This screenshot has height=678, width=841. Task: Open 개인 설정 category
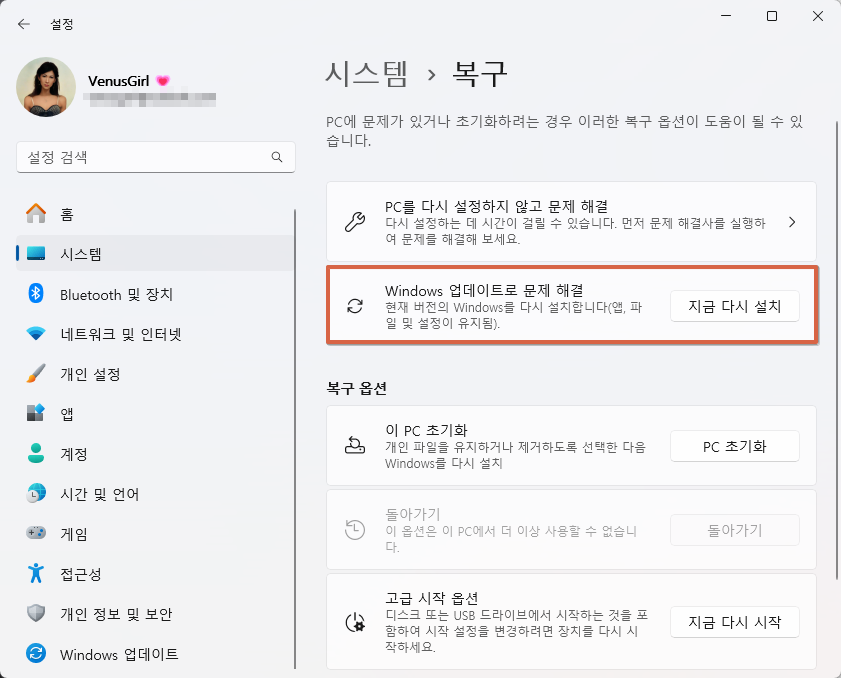(155, 374)
